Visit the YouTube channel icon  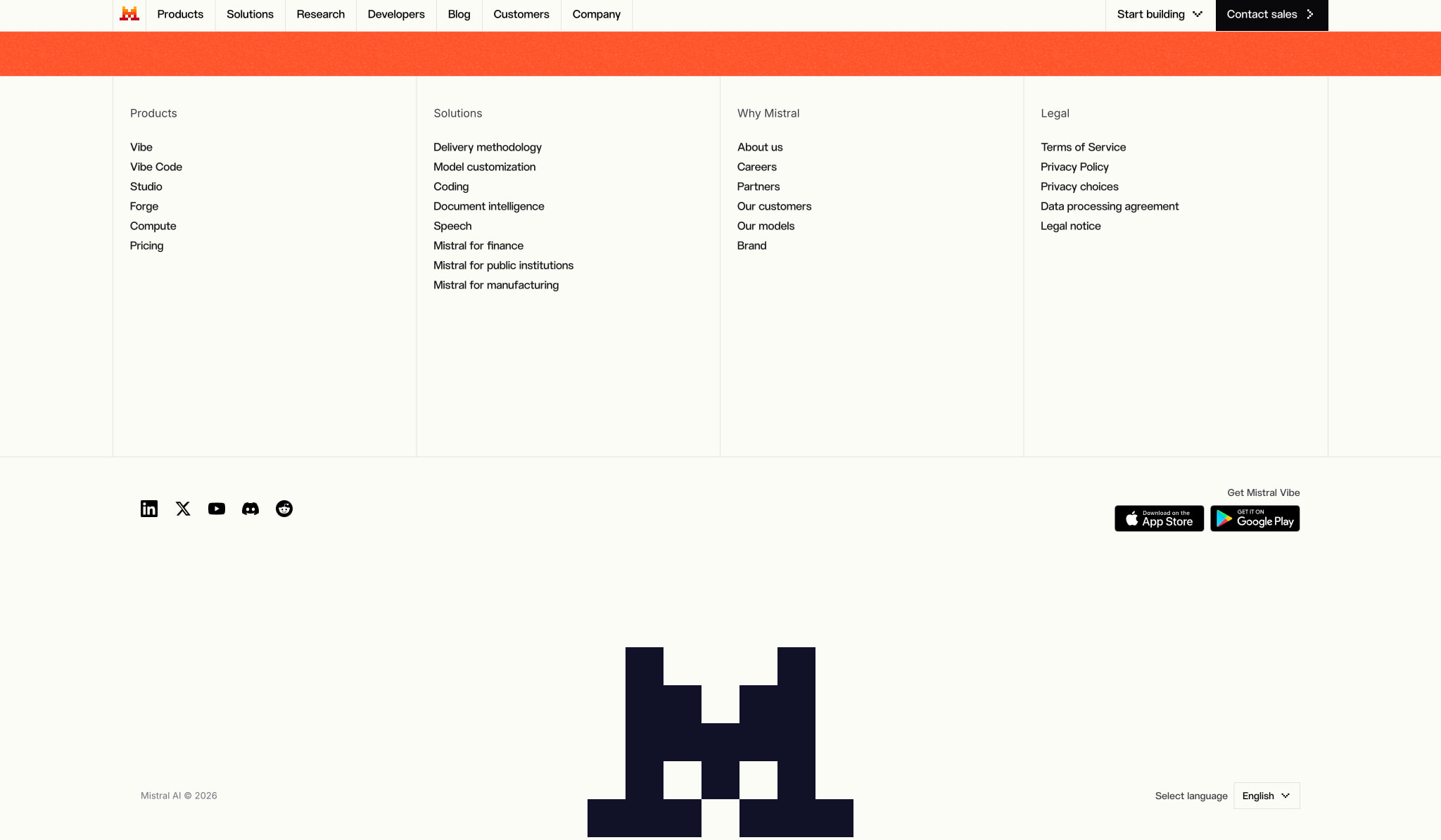217,509
